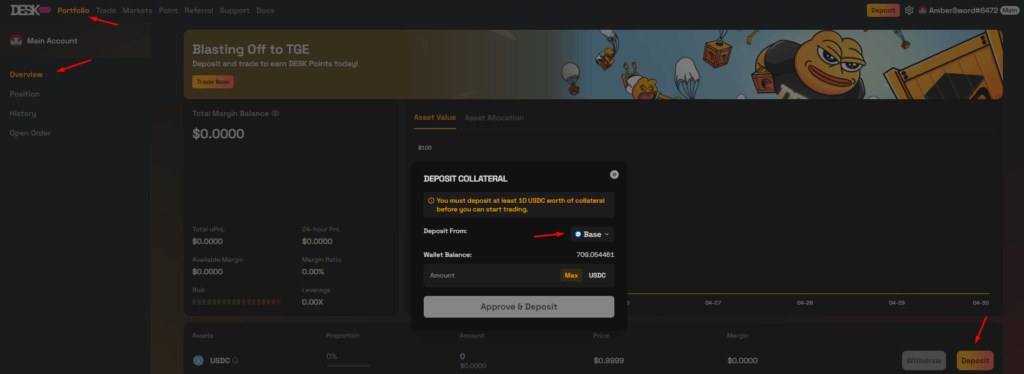Screen dimensions: 1024x374
Task: Open the settings gear icon
Action: [908, 10]
